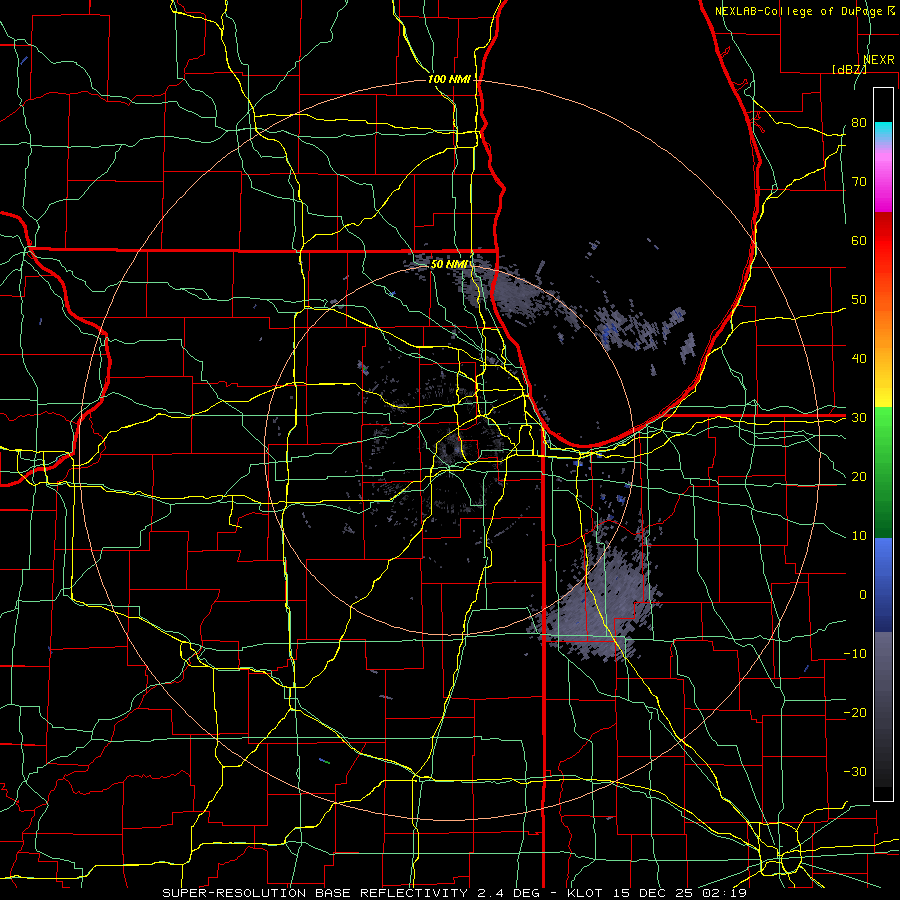Click the KLOT 15 DEC 25 02:19 timestamp

click(657, 893)
